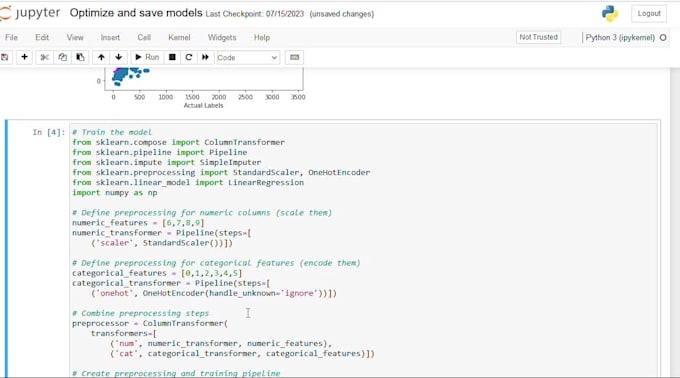
Task: Click the Jupyter logo
Action: pos(30,13)
